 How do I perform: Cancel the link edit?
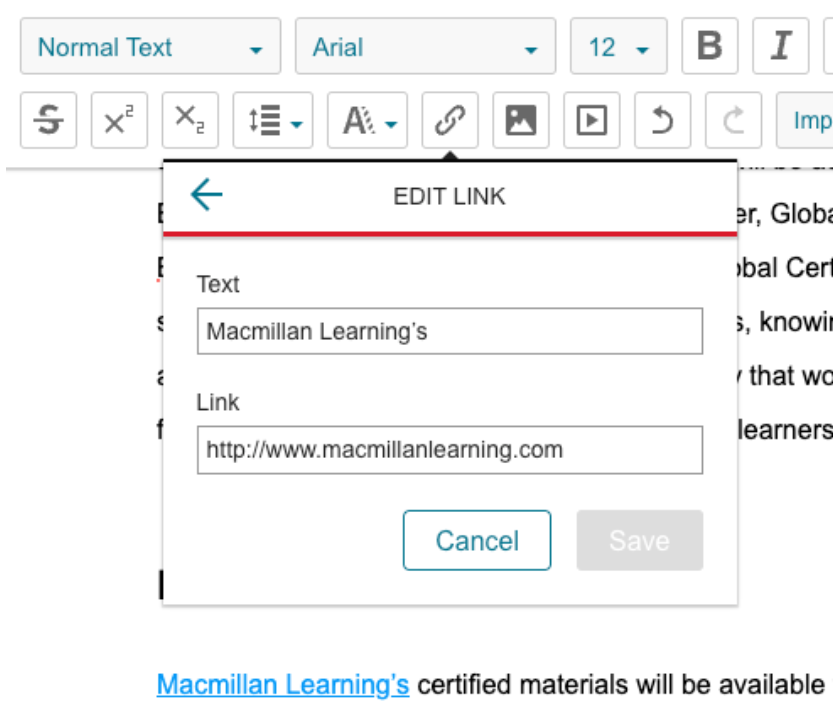(x=477, y=540)
